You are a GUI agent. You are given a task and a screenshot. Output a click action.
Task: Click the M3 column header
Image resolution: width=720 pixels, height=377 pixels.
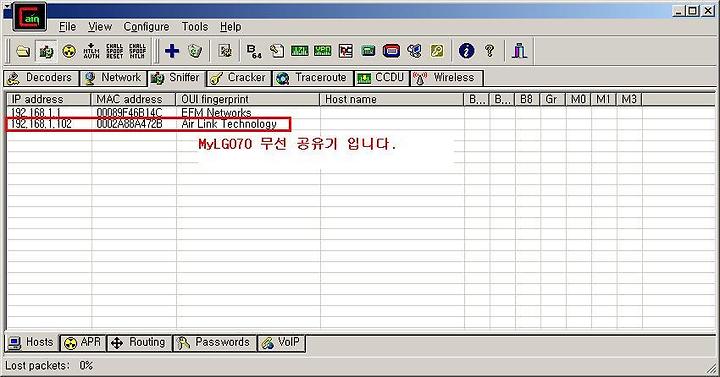coord(629,99)
